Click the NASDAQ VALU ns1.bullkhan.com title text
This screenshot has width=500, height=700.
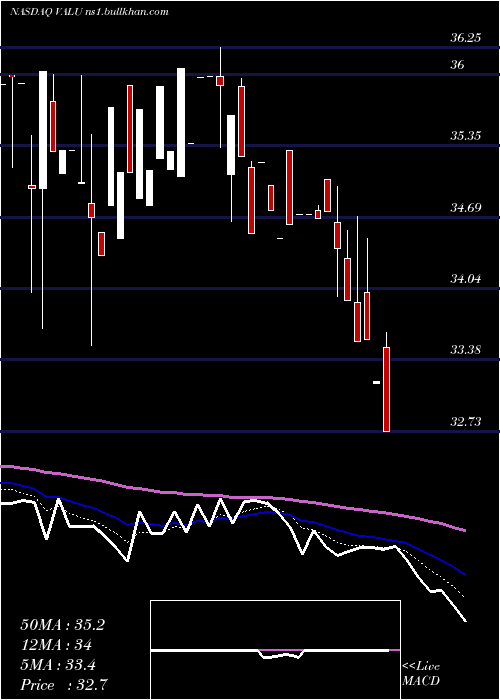point(89,12)
